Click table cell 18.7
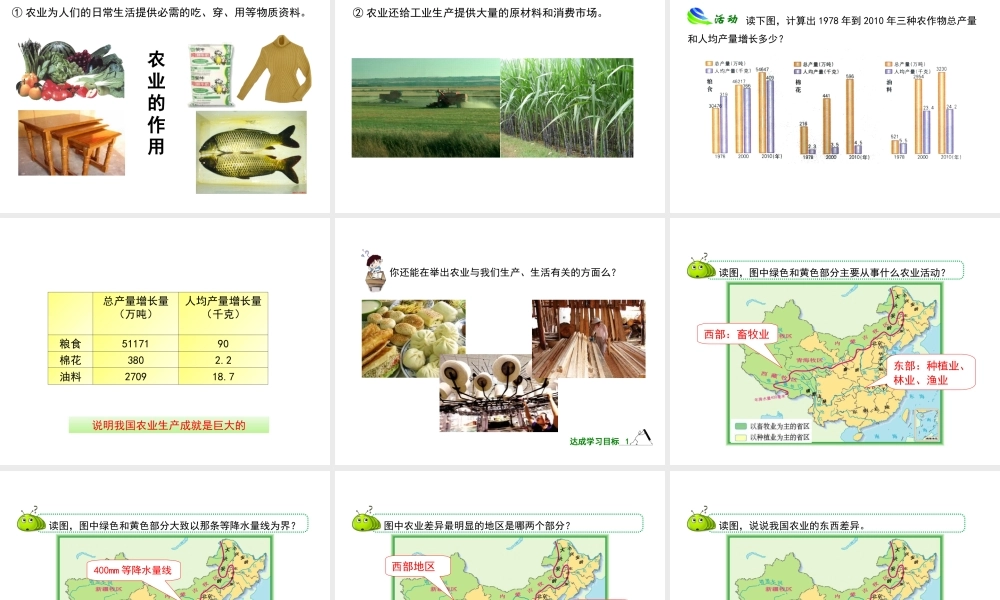This screenshot has height=600, width=1000. pos(223,376)
